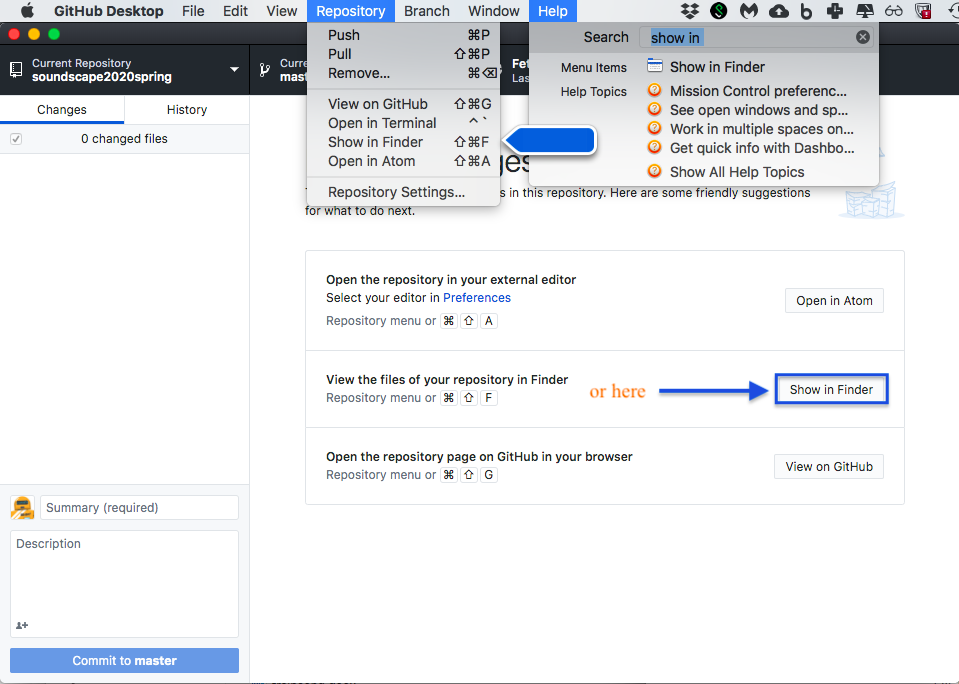Open the Apple menu
The height and width of the screenshot is (684, 959).
click(28, 10)
